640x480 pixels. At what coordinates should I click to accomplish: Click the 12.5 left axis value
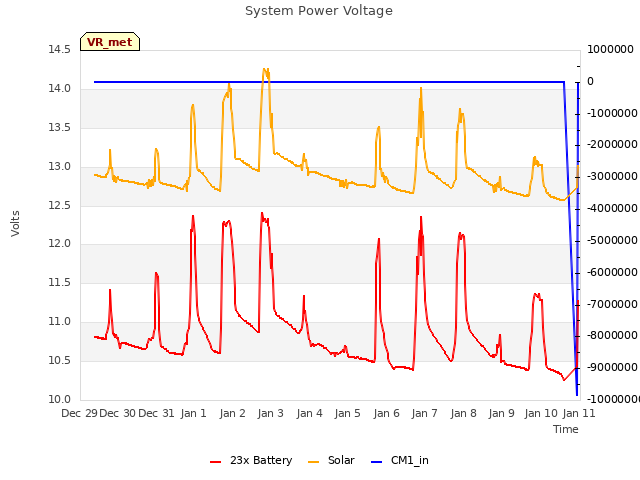point(60,205)
